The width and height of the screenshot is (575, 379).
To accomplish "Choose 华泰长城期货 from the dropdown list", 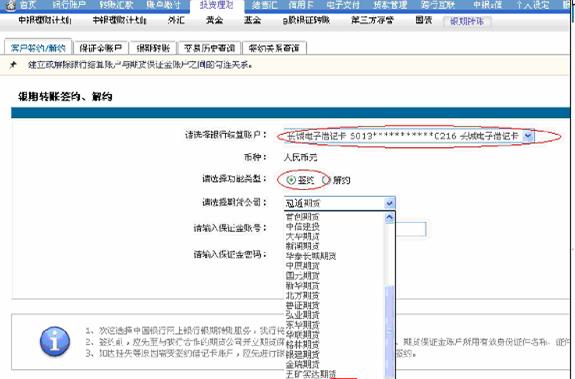I will pyautogui.click(x=311, y=256).
